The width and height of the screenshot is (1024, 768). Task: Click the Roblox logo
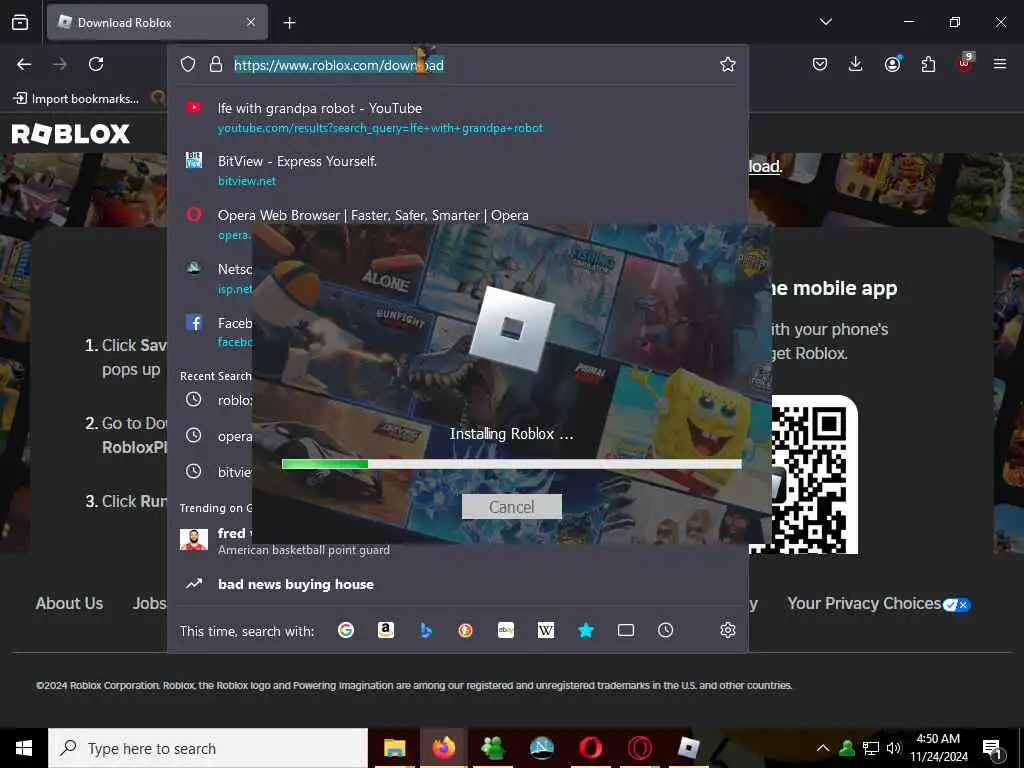(x=71, y=134)
